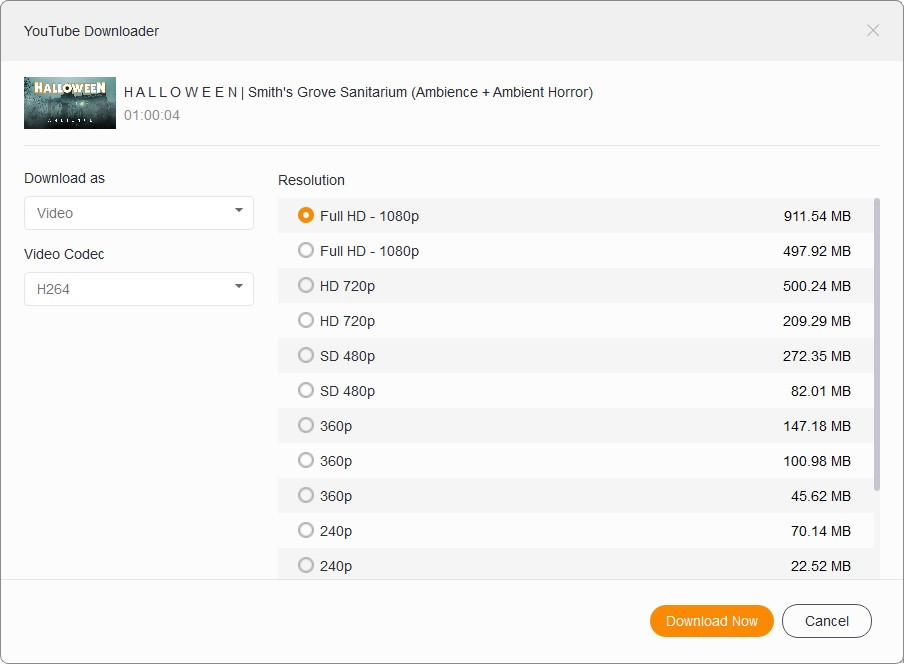Choose HD 720p 209.29 MB resolution
Image resolution: width=904 pixels, height=664 pixels.
(306, 320)
